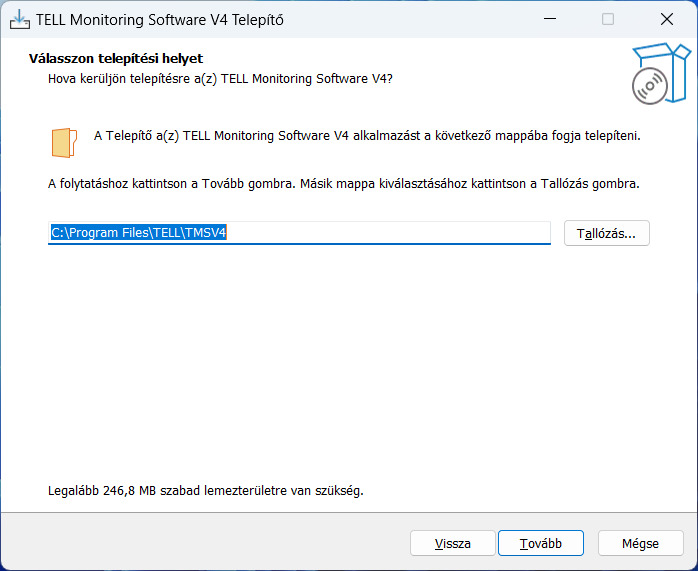Open the Tallózás folder browse dialog
The image size is (698, 571).
[606, 233]
